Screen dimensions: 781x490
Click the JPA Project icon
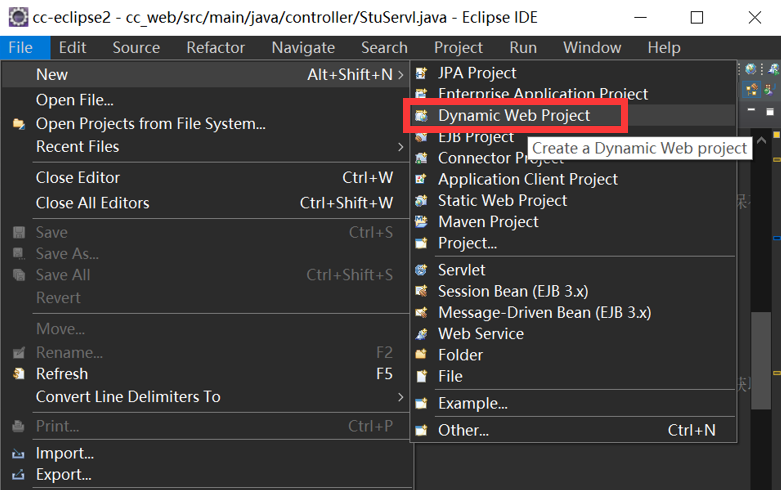pos(422,73)
